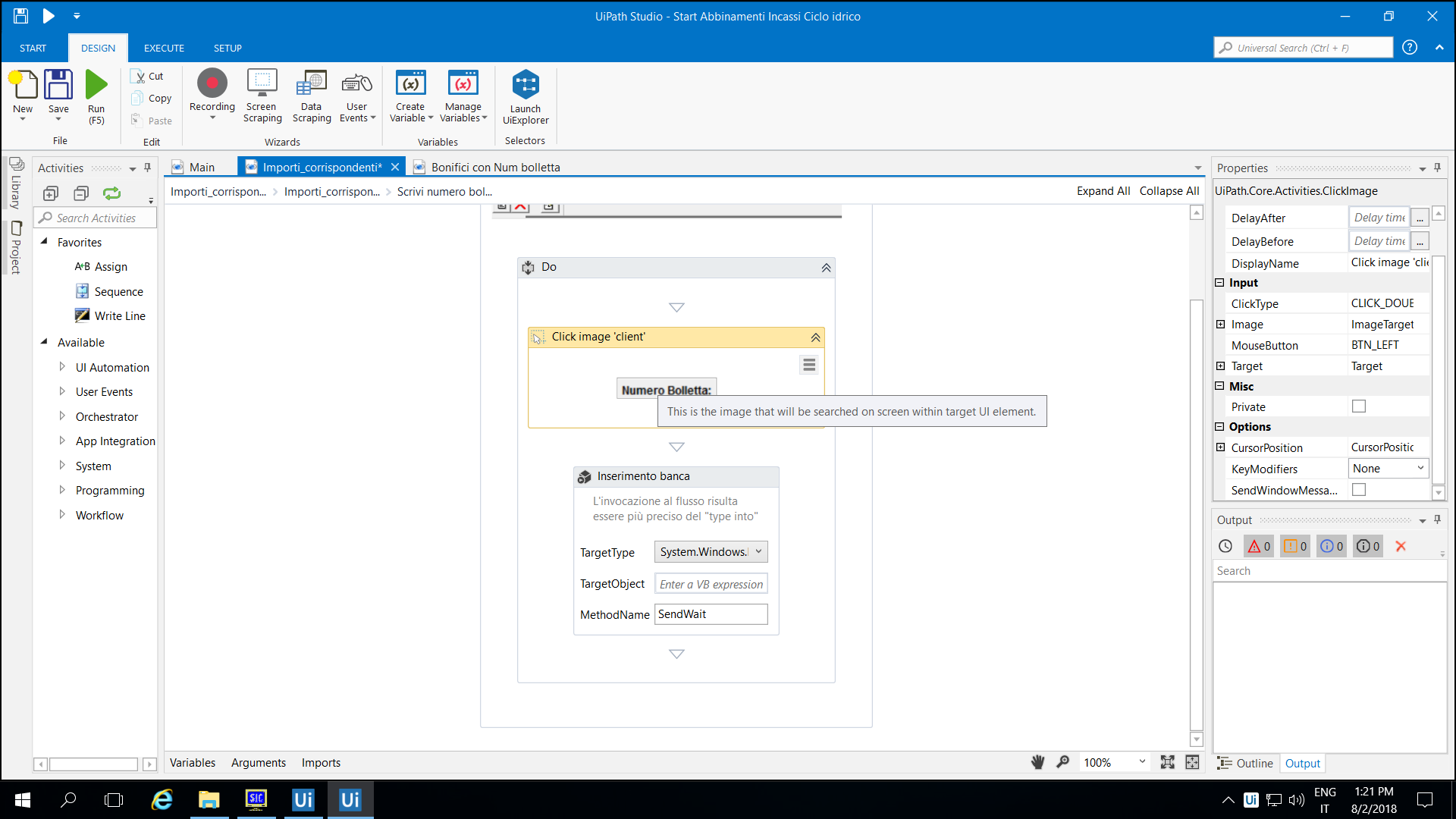Expand the UI Automation activities node

[62, 367]
